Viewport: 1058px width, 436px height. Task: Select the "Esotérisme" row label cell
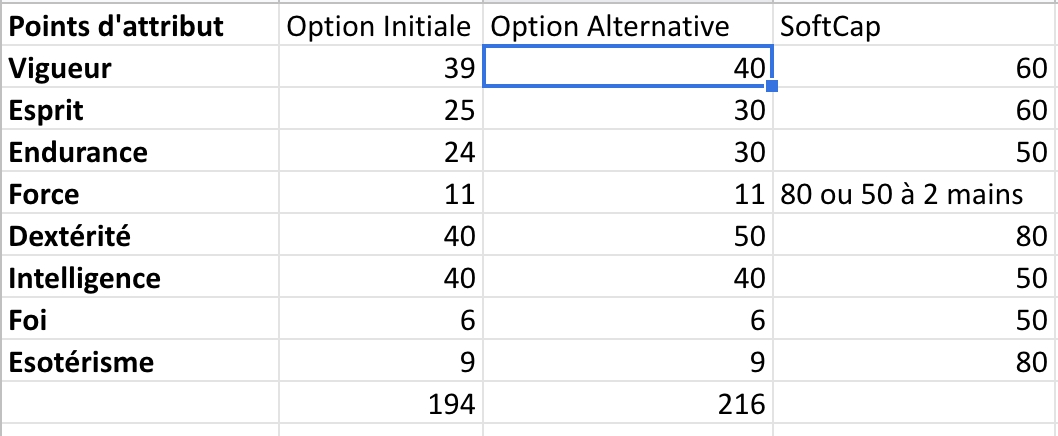(140, 362)
